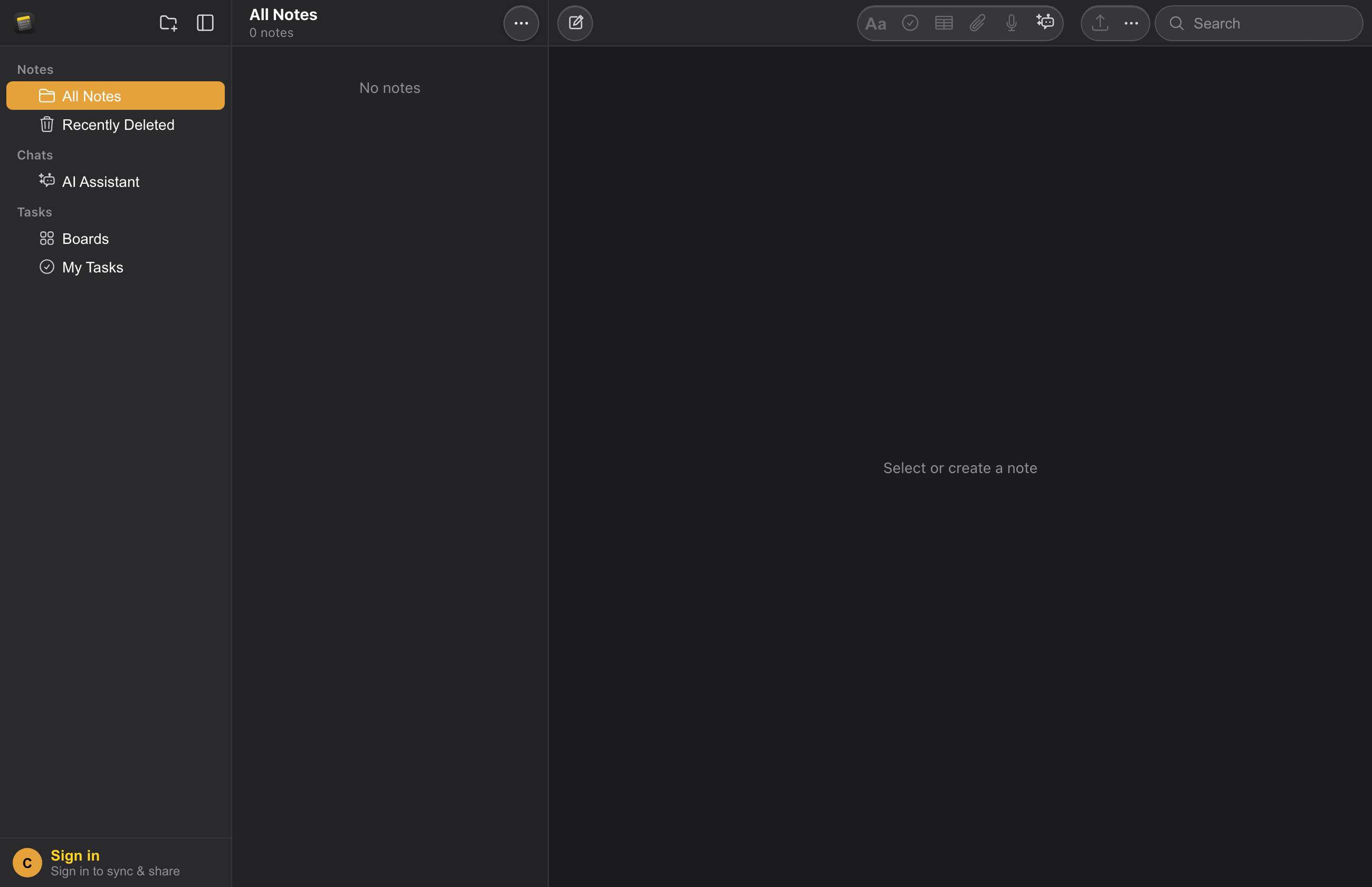Select All Notes in the sidebar
The image size is (1372, 887).
[115, 96]
